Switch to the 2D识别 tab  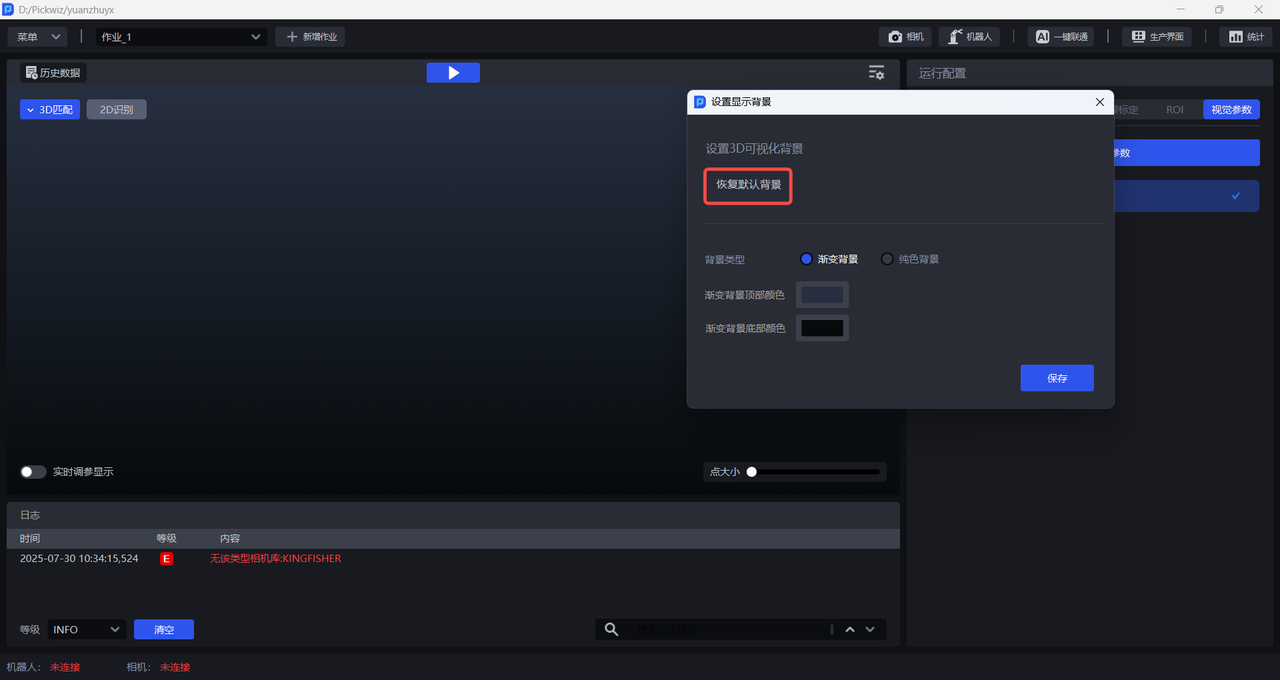point(116,110)
